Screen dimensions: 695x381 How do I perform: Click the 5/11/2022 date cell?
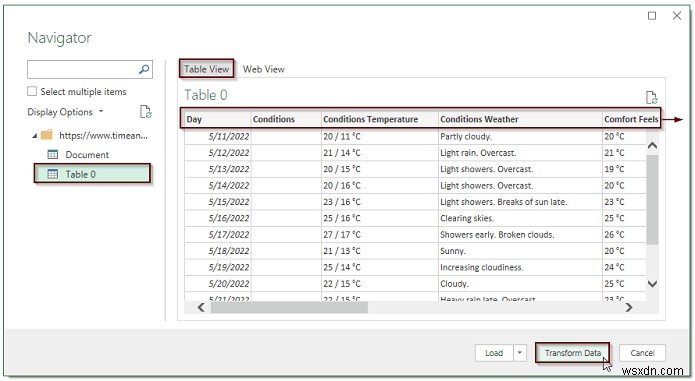pos(218,136)
